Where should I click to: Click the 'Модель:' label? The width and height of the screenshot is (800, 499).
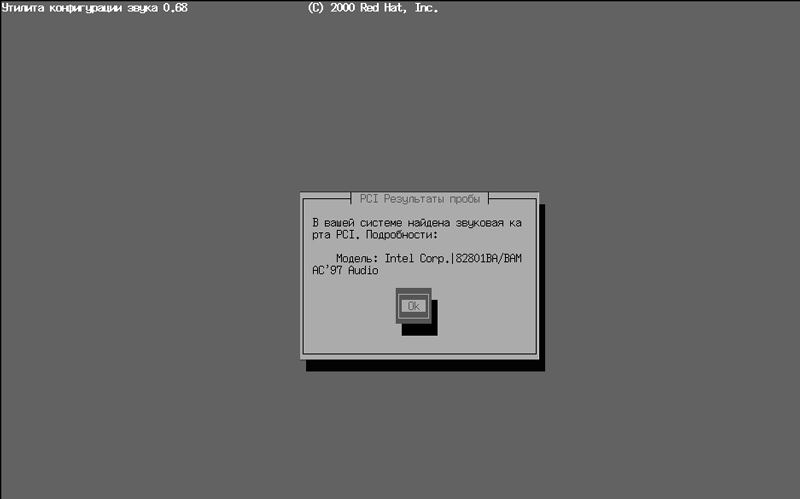357,259
